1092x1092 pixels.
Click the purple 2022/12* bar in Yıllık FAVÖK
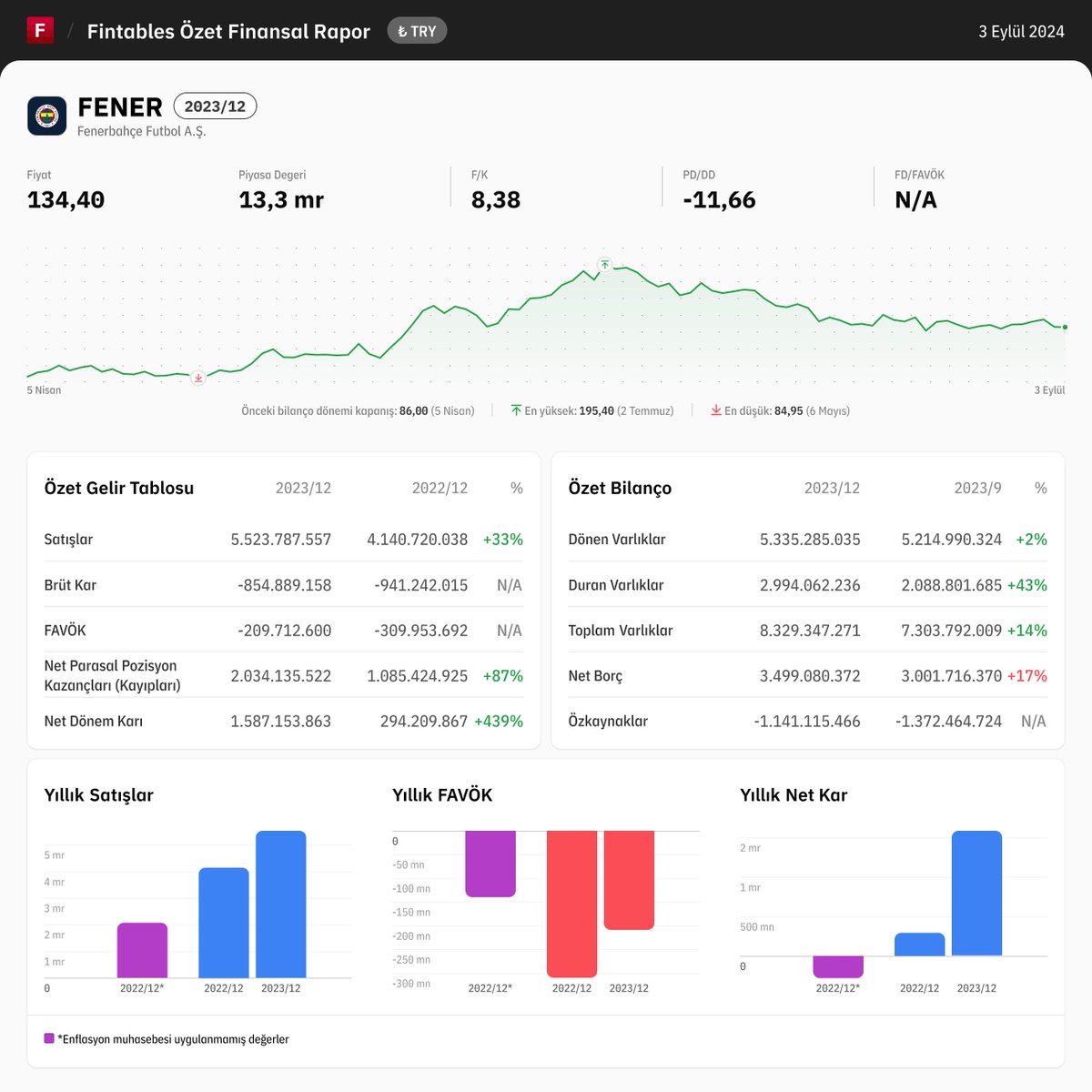pos(490,864)
